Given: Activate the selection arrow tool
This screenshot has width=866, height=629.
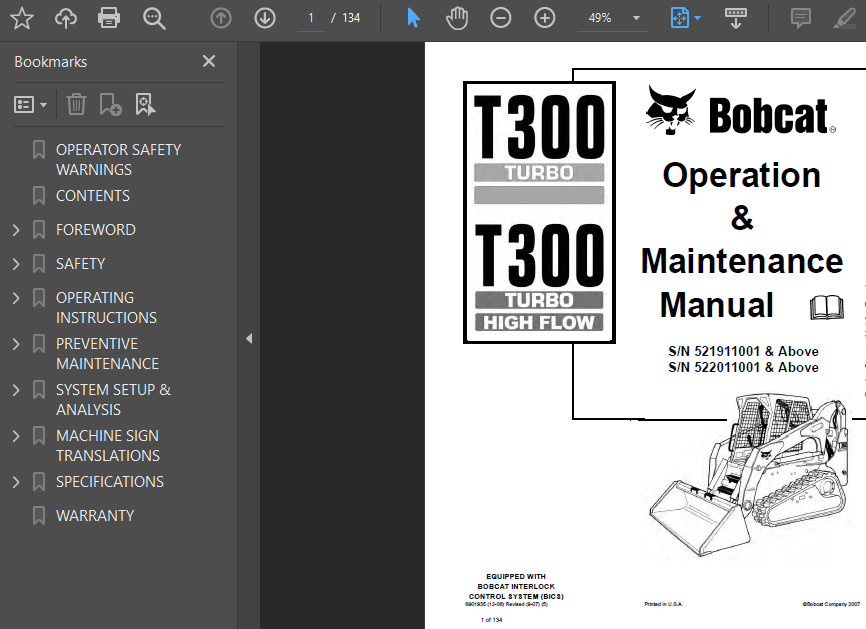Looking at the screenshot, I should (x=413, y=18).
